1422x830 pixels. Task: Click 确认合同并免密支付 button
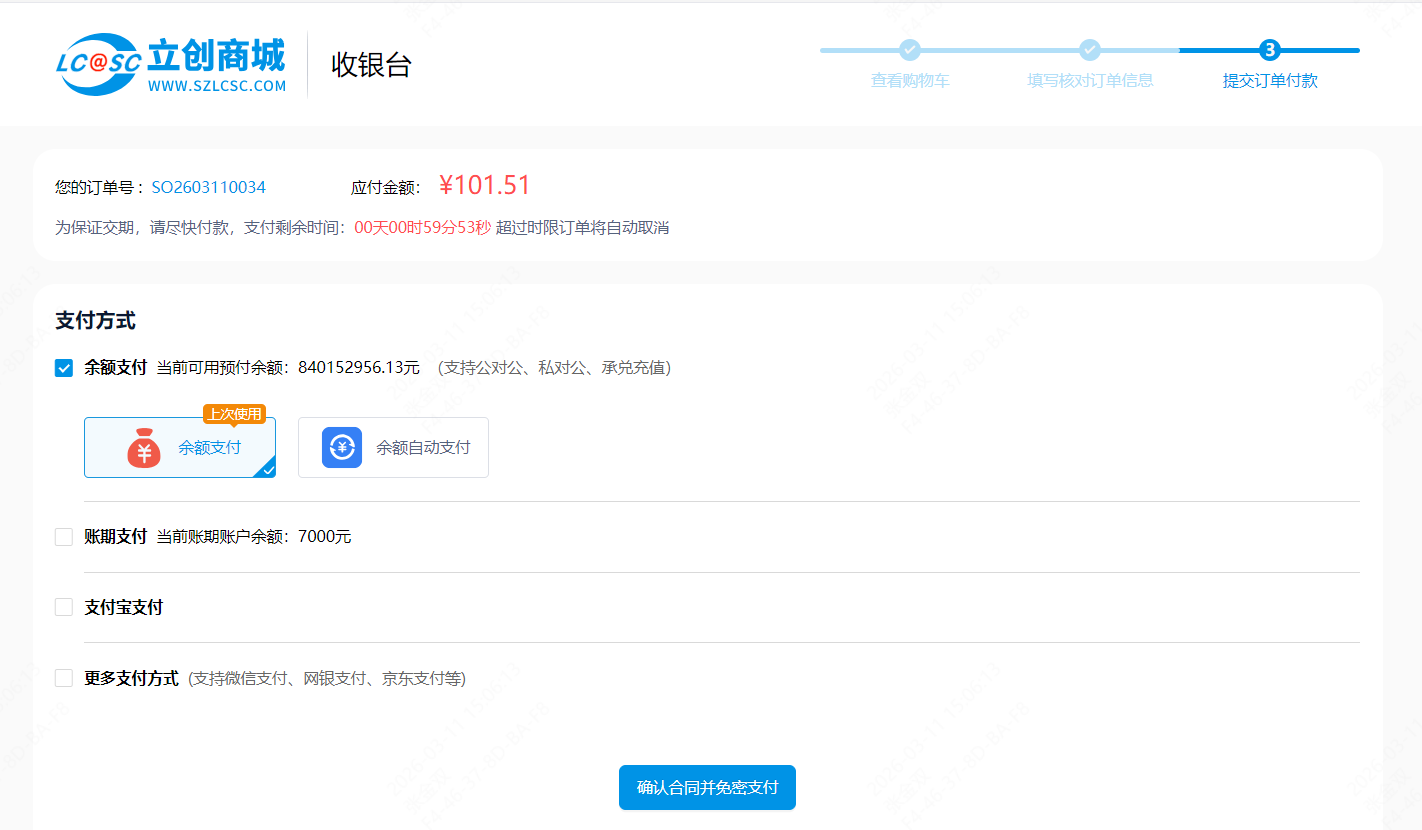pyautogui.click(x=707, y=787)
